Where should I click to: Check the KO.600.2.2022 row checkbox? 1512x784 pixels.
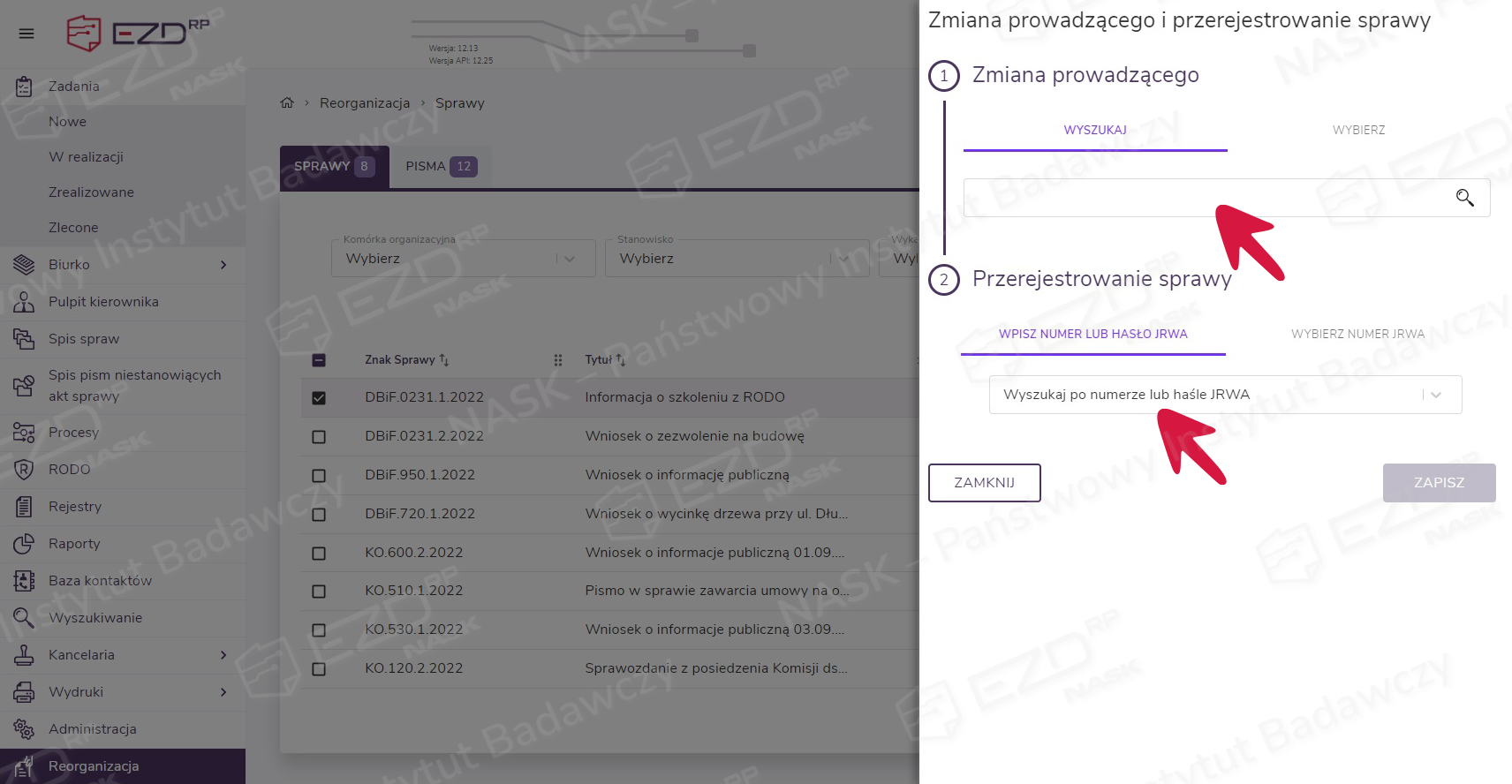pyautogui.click(x=319, y=554)
